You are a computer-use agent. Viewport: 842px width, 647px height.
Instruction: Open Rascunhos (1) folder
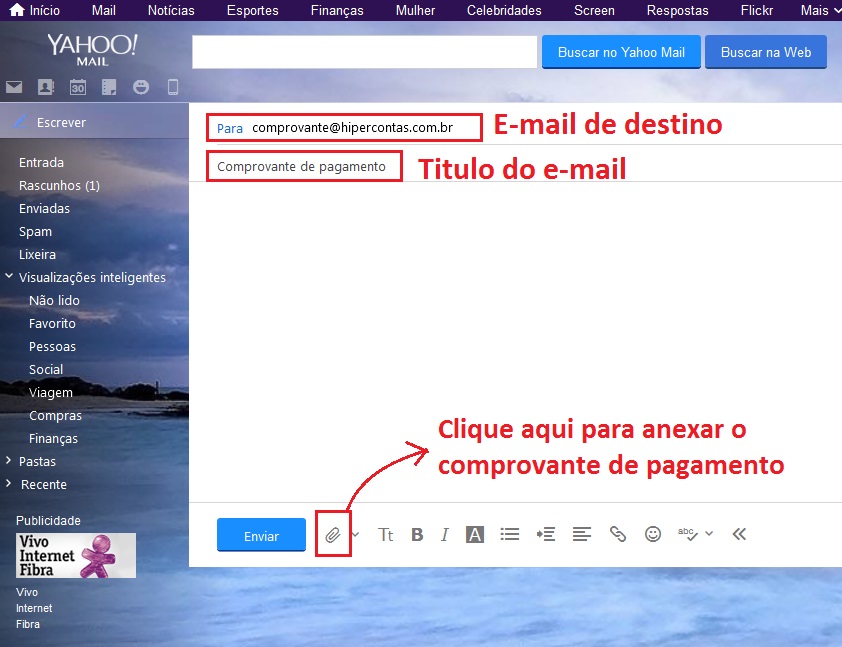click(59, 185)
